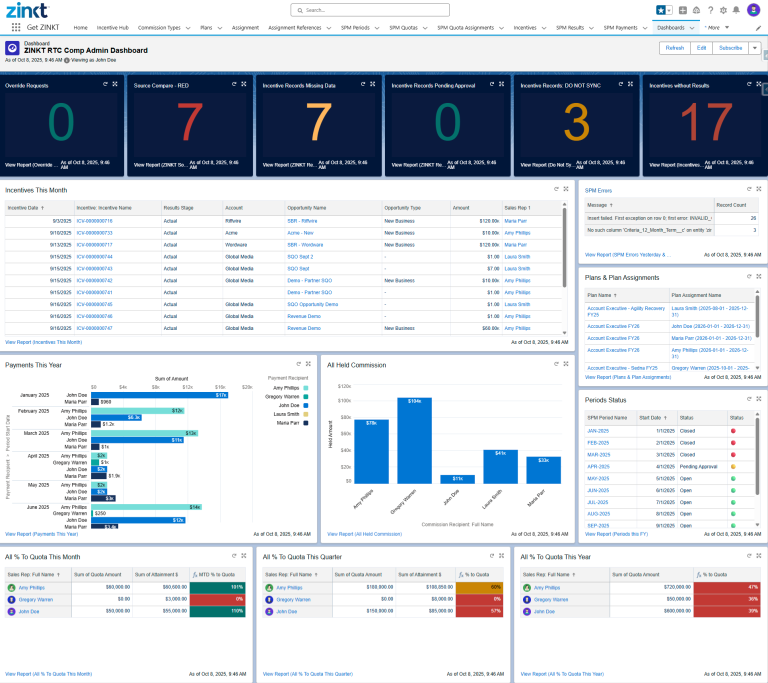Expand the Commission Types tab dropdown

coord(187,28)
